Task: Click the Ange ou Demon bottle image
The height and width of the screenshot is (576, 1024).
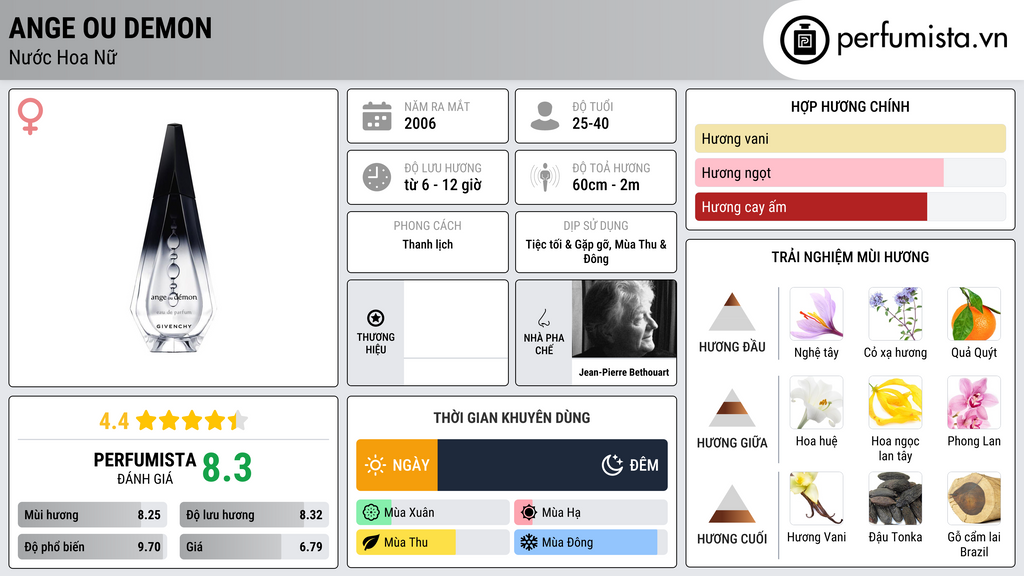Action: coord(173,238)
